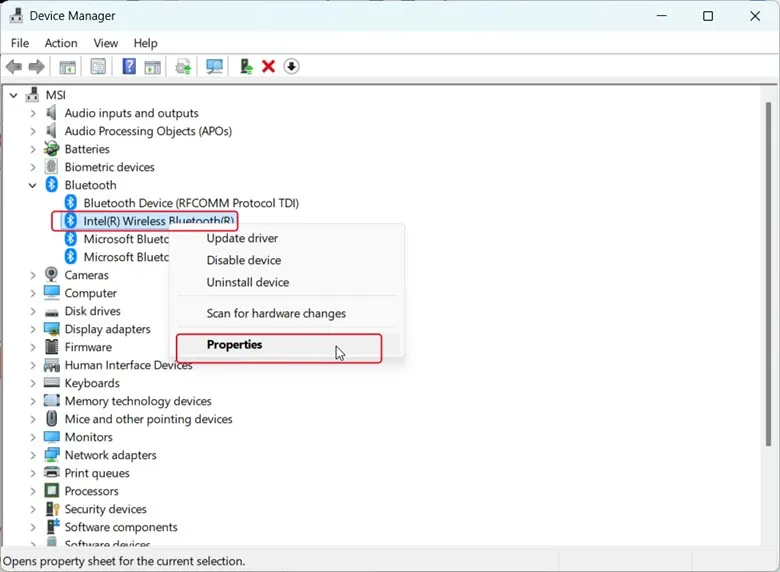Expand Audio inputs and outputs
This screenshot has width=780, height=572.
point(33,113)
